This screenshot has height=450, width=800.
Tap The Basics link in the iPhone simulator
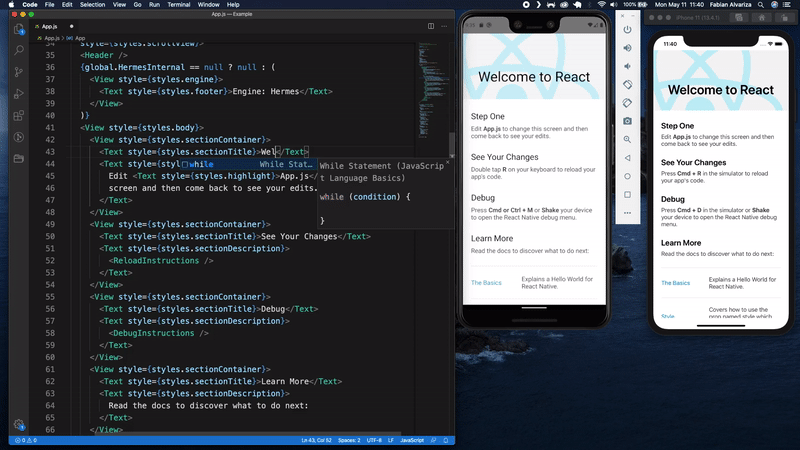(676, 283)
